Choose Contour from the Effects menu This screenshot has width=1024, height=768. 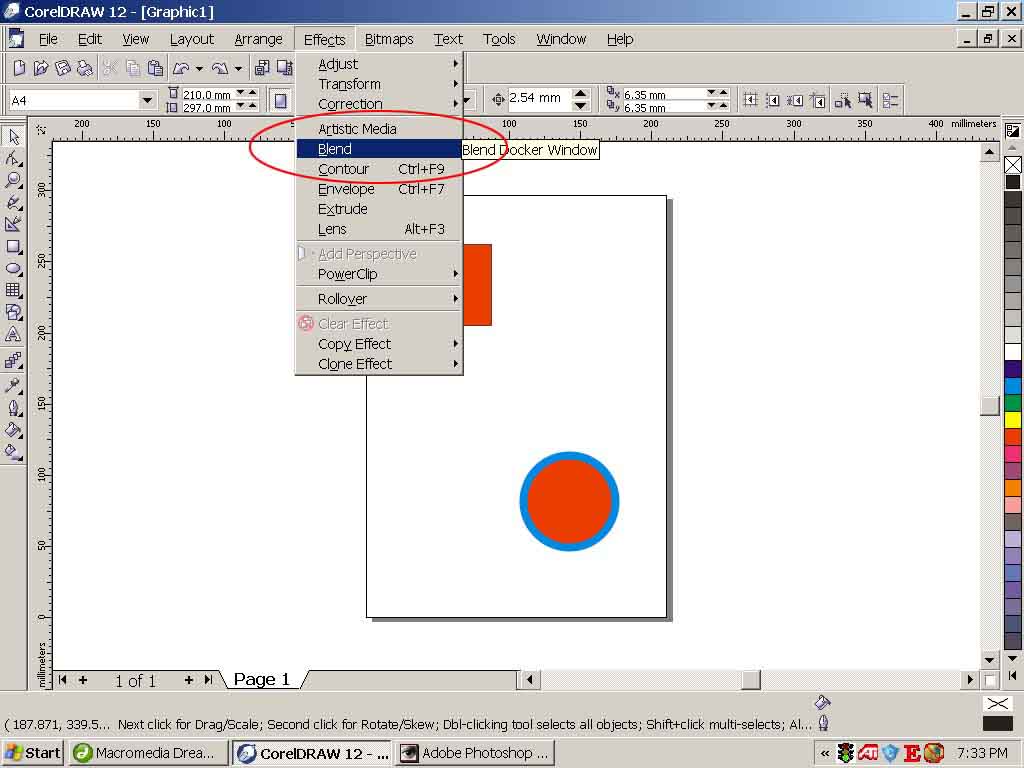tap(379, 169)
